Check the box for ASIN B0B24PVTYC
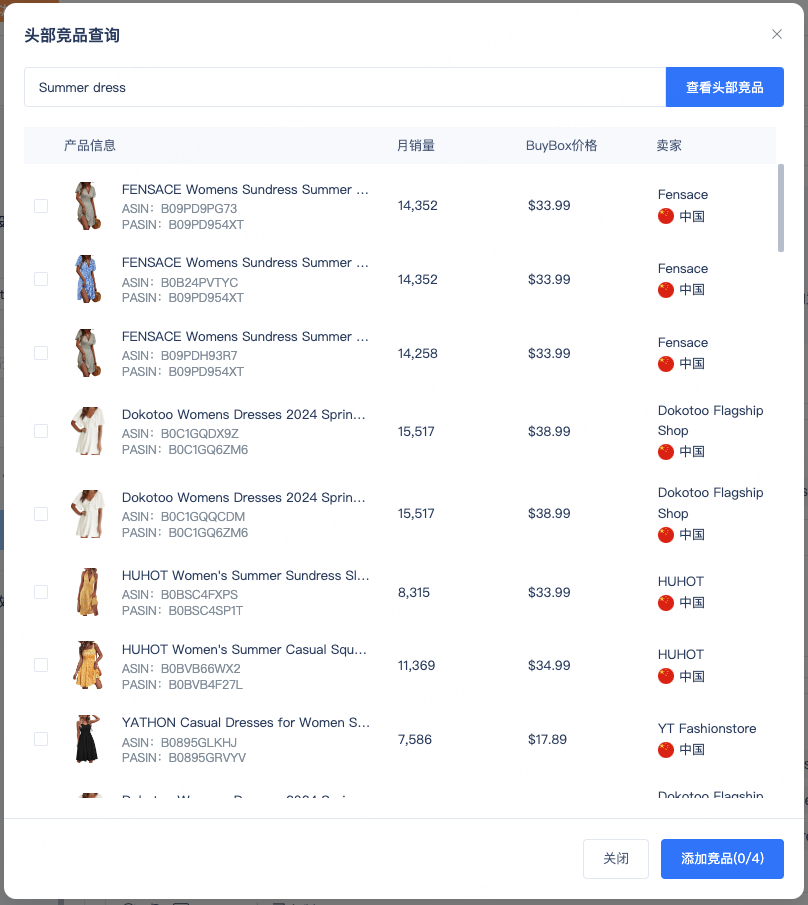 (x=41, y=279)
